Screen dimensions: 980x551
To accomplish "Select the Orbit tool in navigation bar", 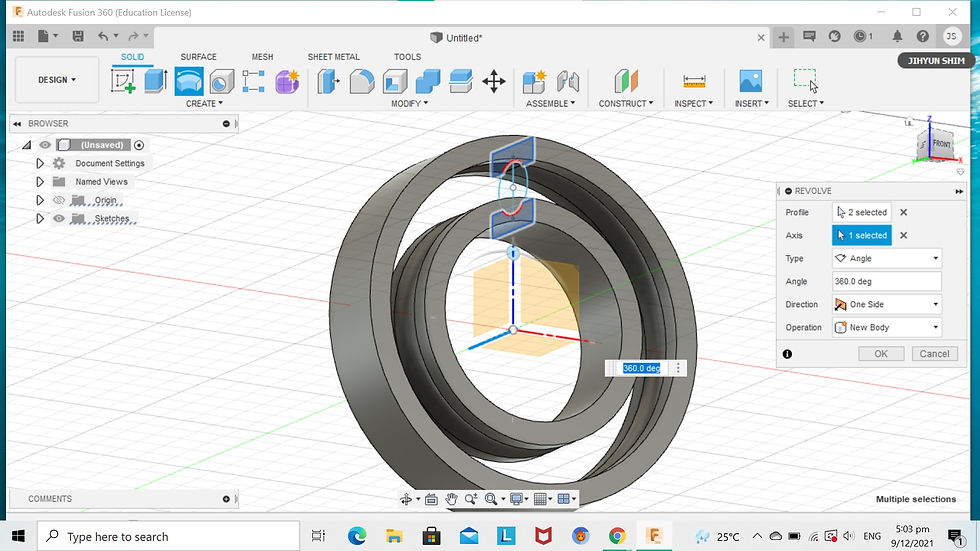I will click(406, 499).
